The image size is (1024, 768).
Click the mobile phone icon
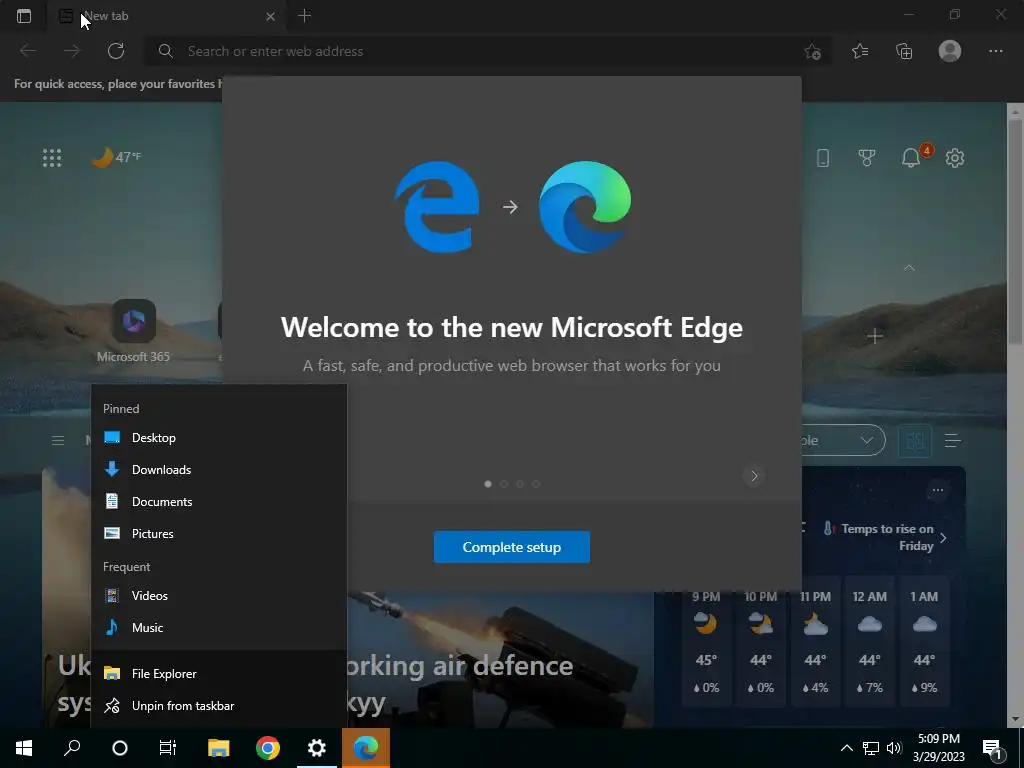coord(823,157)
